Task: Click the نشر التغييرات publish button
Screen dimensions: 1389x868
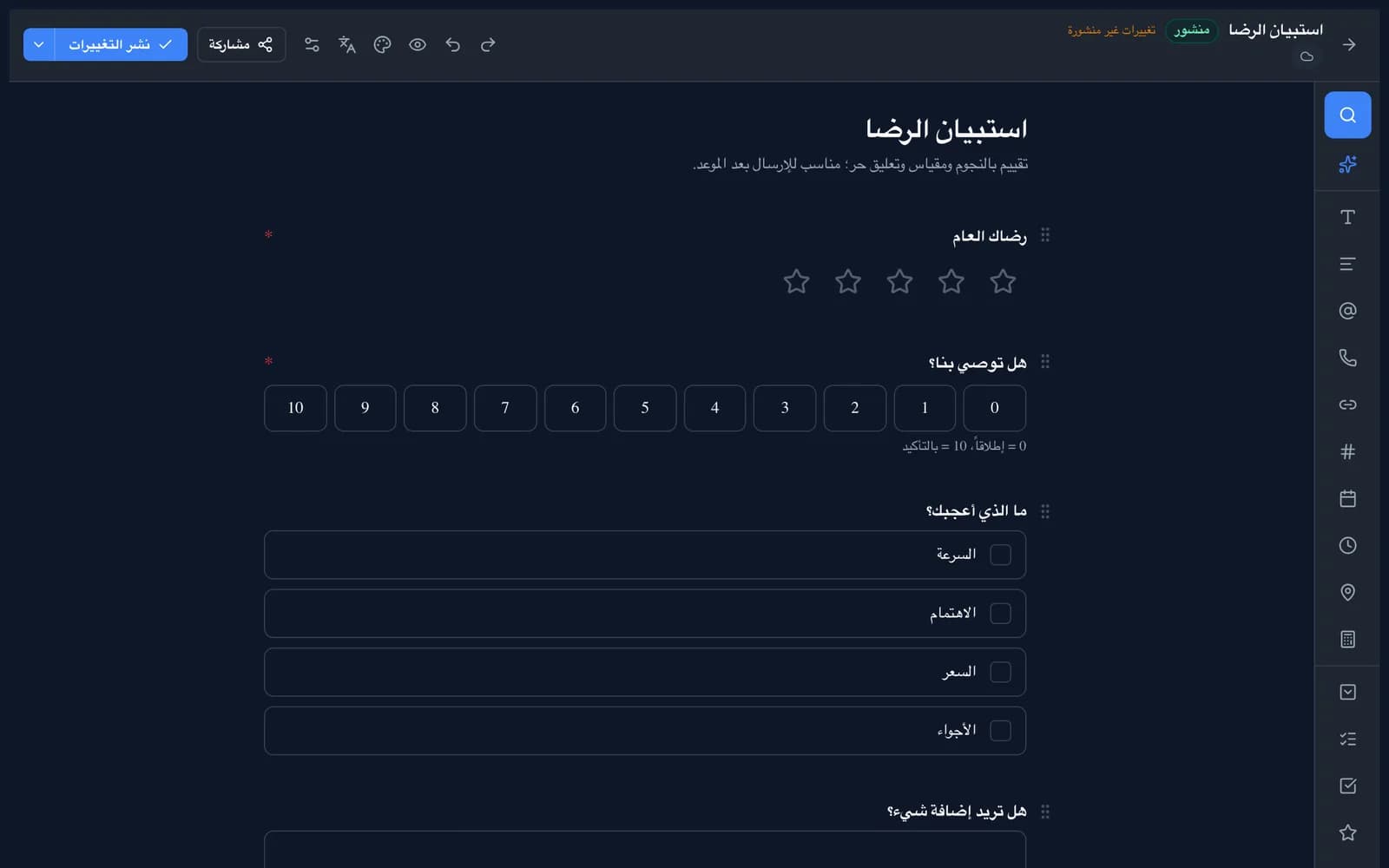Action: [122, 44]
